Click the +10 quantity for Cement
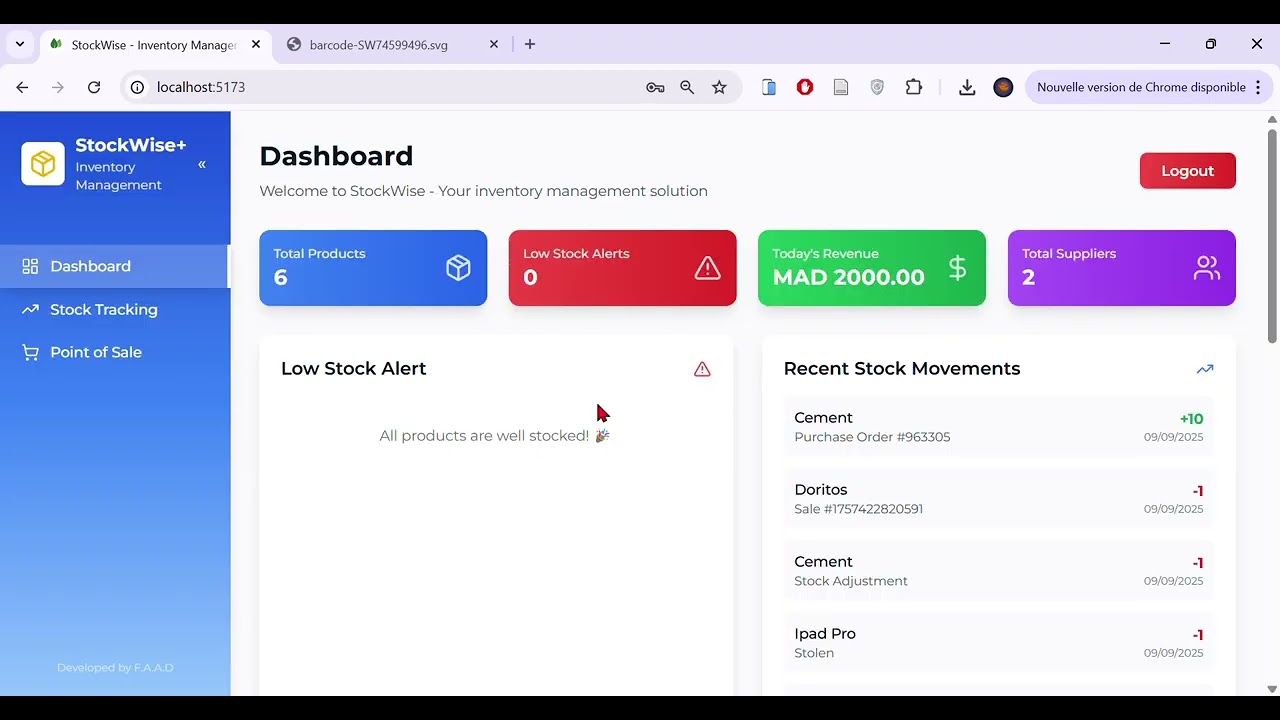 1191,419
